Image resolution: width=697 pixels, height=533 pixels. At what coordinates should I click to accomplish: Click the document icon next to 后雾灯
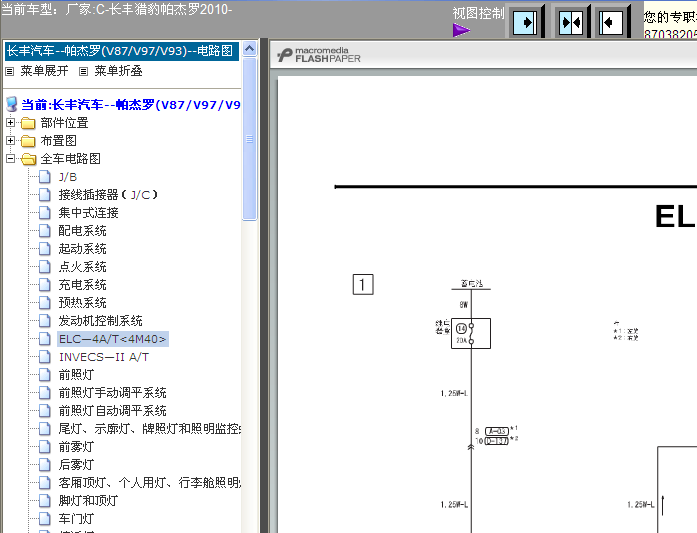coord(44,465)
